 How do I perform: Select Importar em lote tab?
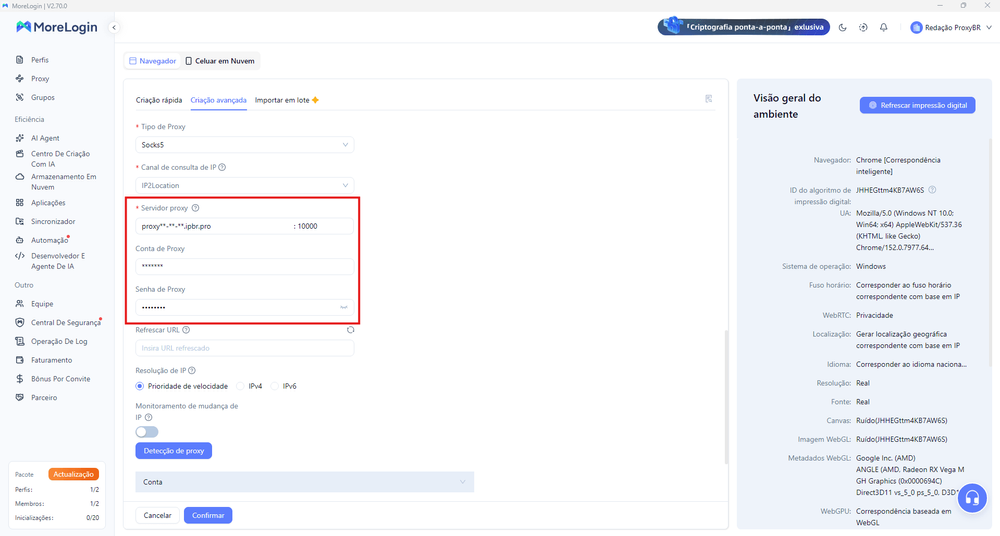pyautogui.click(x=286, y=100)
